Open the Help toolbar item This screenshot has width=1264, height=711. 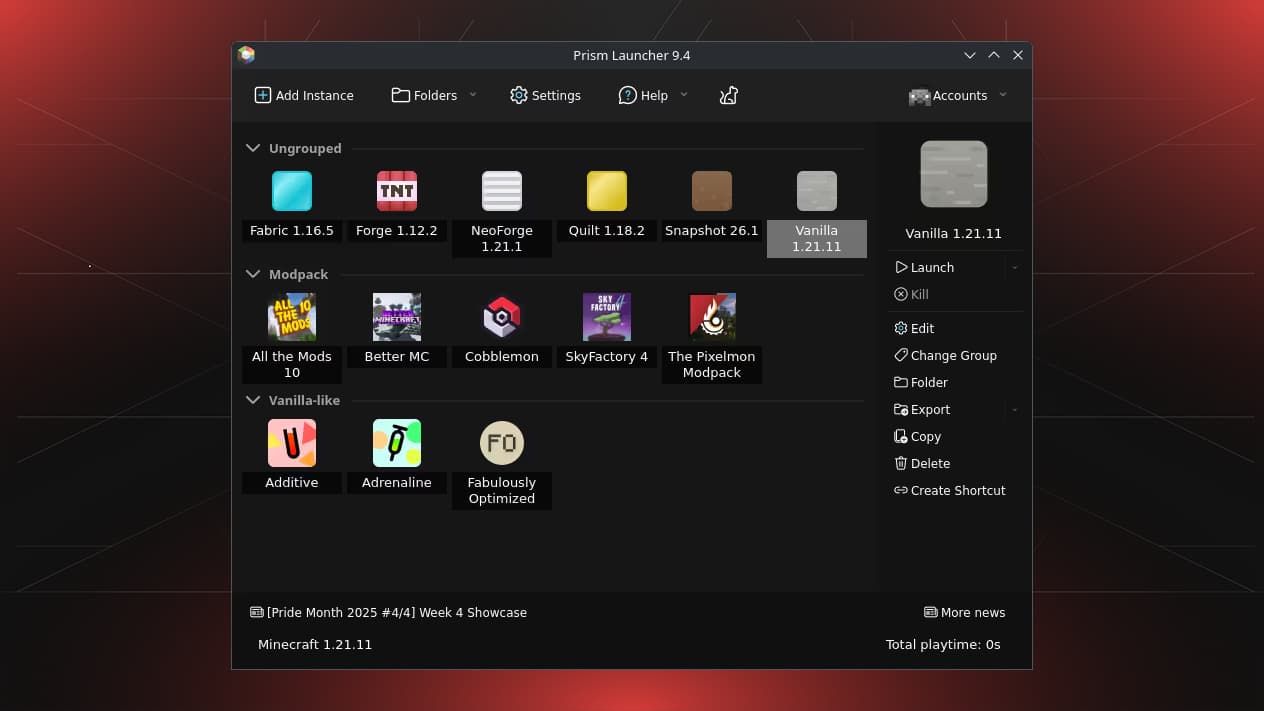(x=643, y=95)
